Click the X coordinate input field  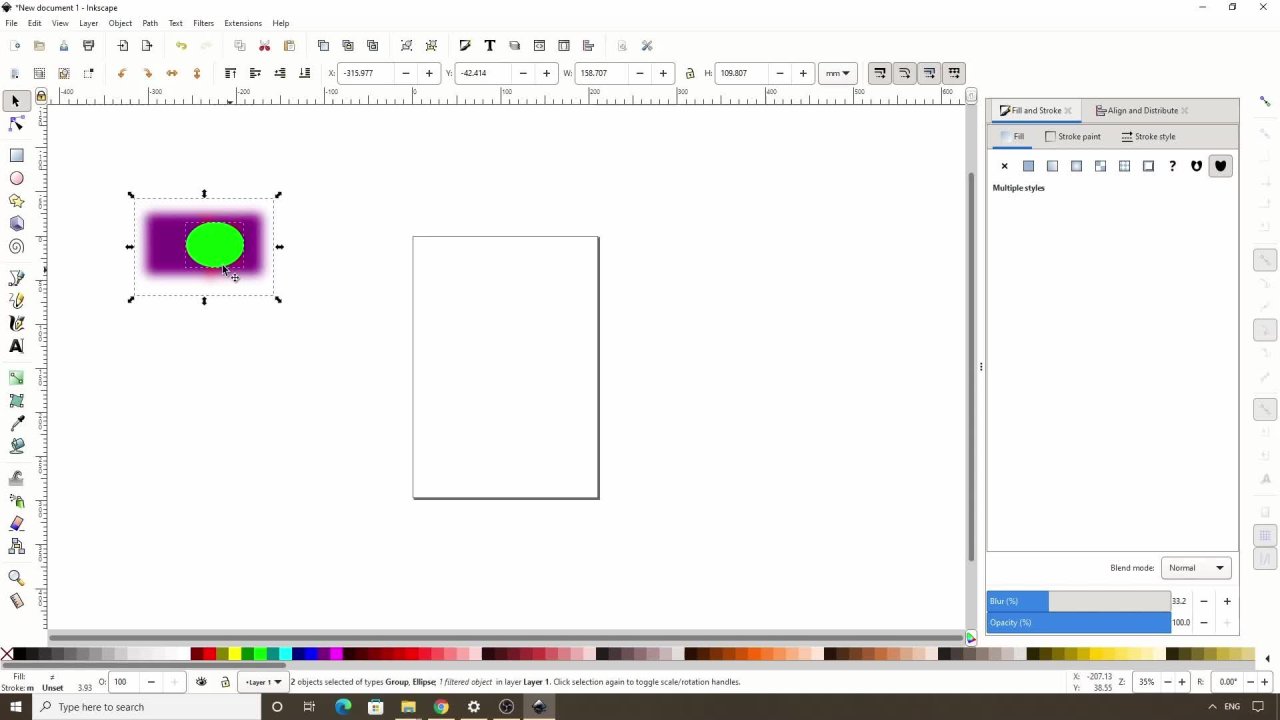367,73
